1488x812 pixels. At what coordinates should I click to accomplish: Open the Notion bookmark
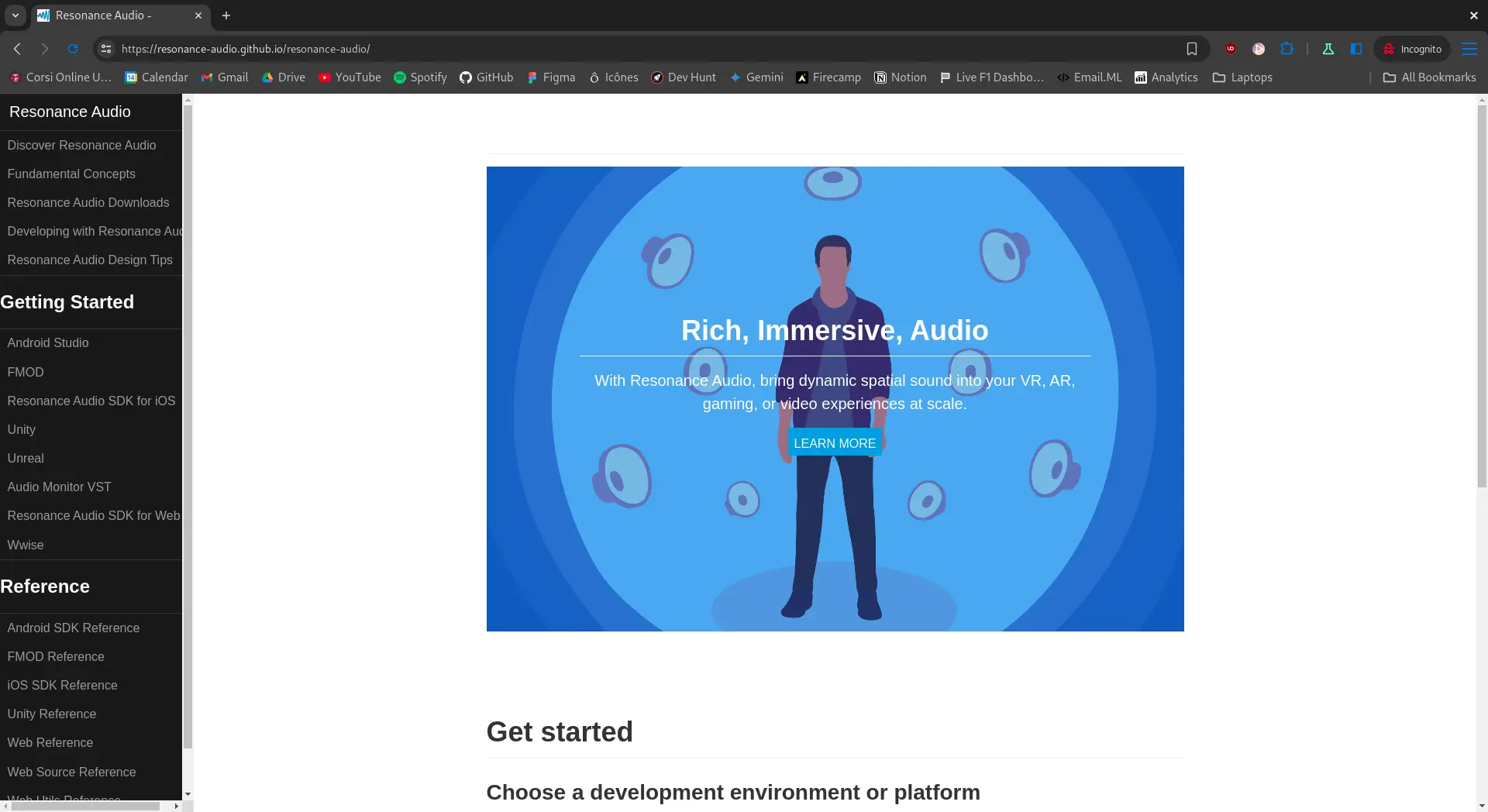coord(901,77)
